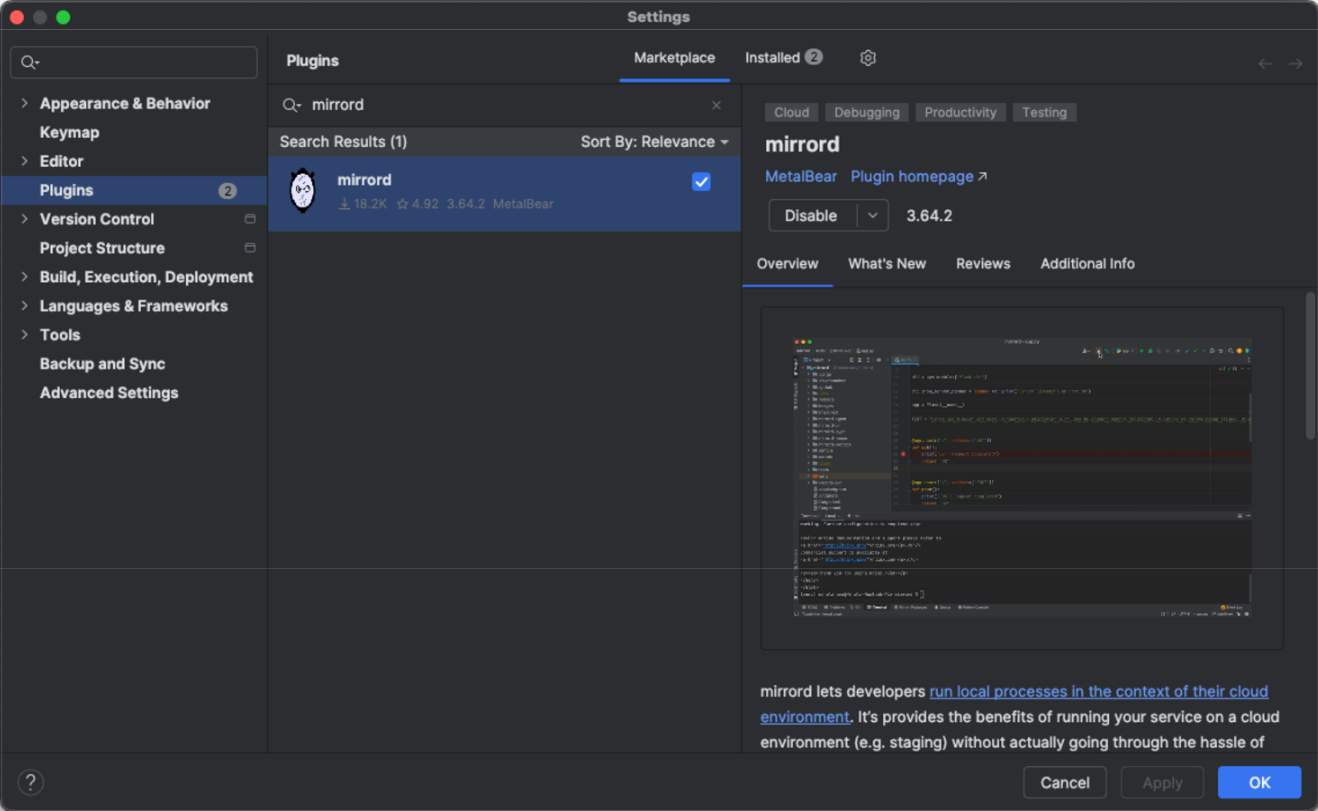Clear the plugin search field text
The image size is (1318, 811).
click(x=716, y=105)
